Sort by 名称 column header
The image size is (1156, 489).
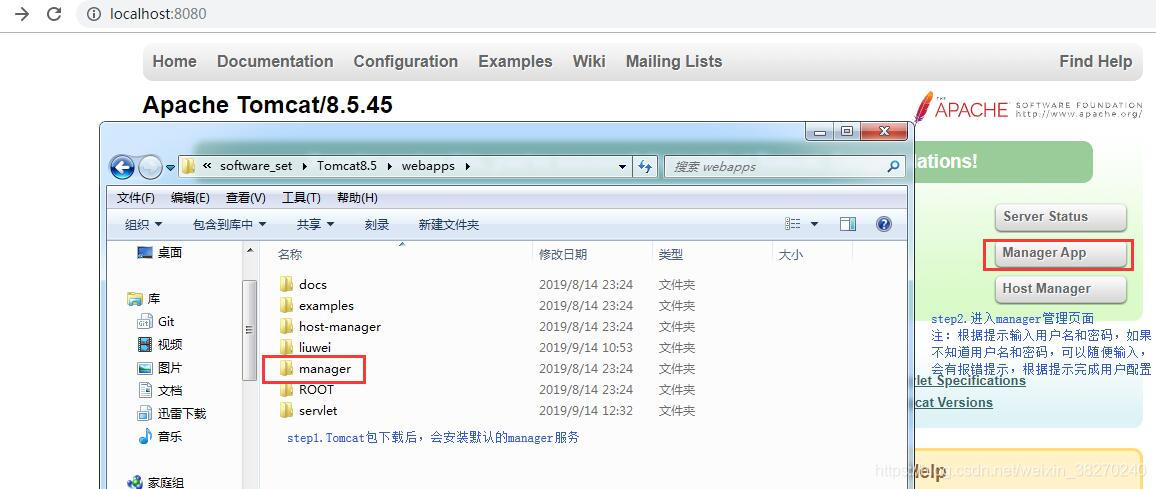(290, 254)
